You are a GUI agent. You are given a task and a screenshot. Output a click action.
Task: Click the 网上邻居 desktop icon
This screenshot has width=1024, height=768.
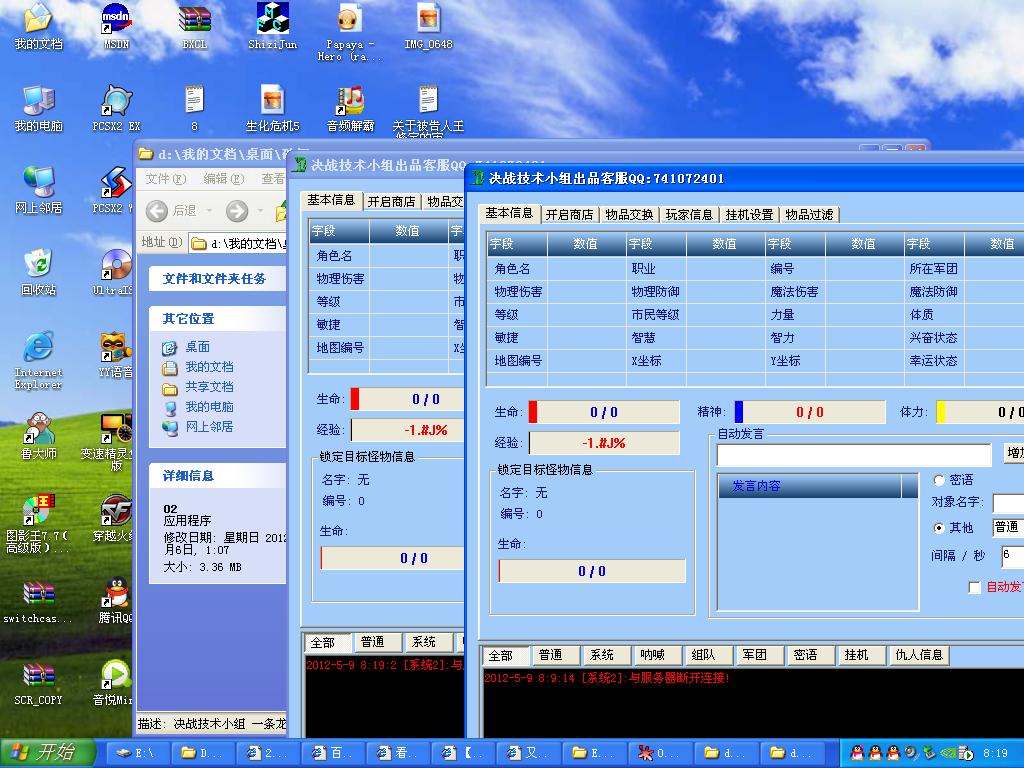[x=38, y=190]
